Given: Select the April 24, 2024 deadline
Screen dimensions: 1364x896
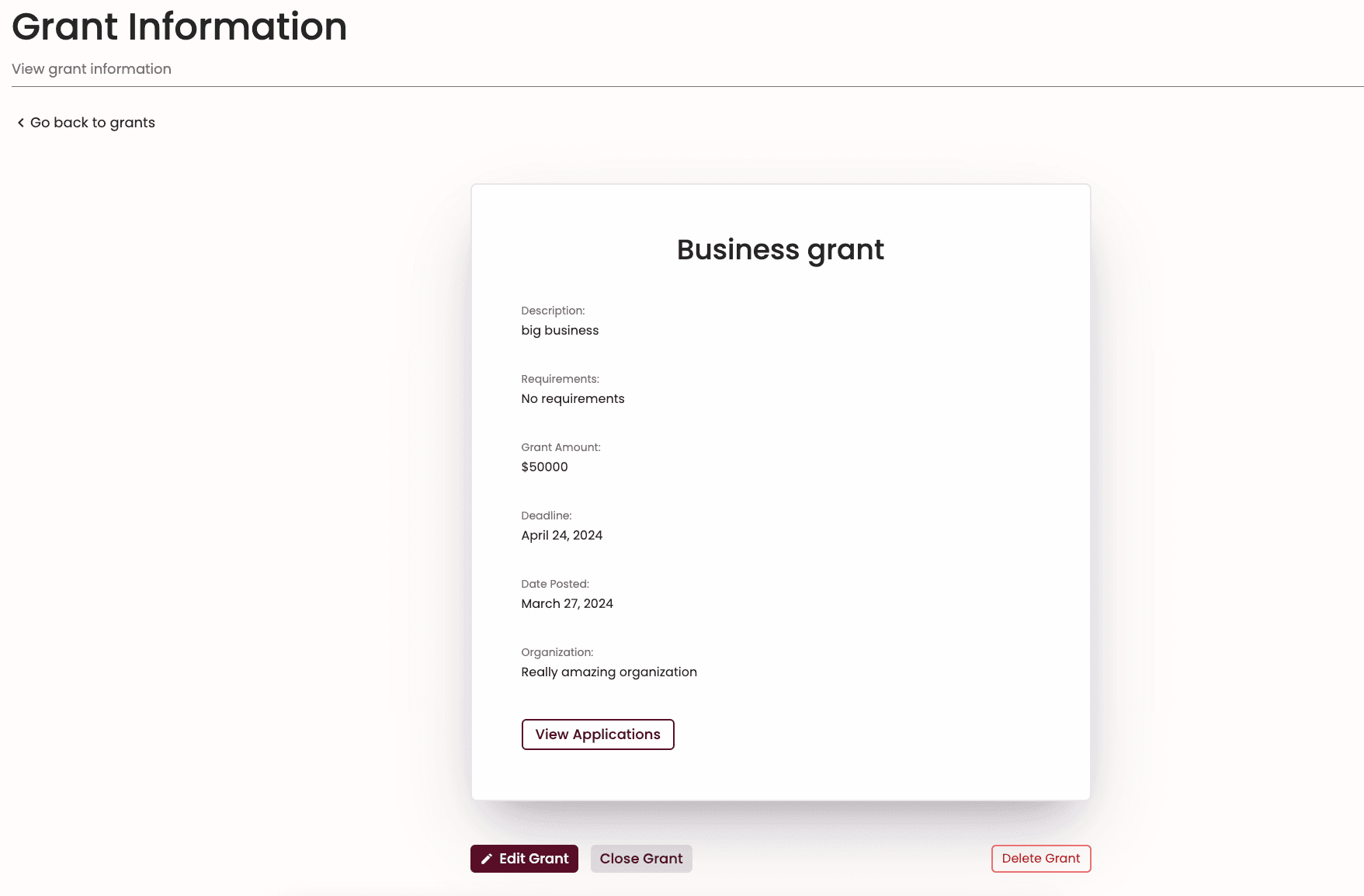Looking at the screenshot, I should click(x=561, y=536).
